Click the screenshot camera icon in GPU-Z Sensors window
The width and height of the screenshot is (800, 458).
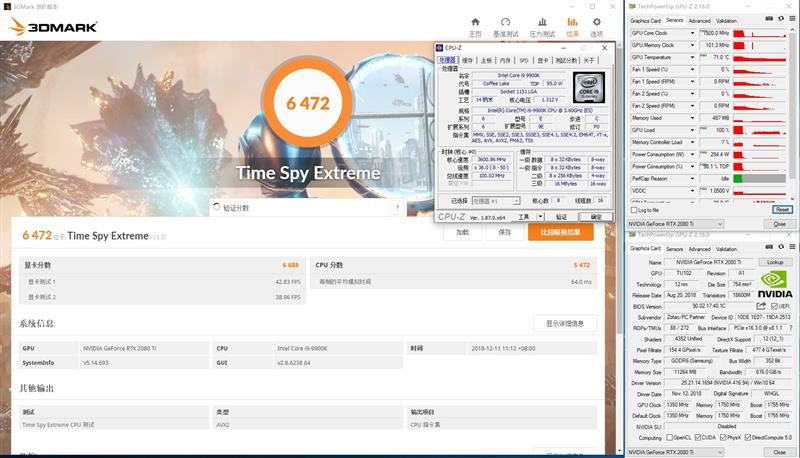(769, 19)
